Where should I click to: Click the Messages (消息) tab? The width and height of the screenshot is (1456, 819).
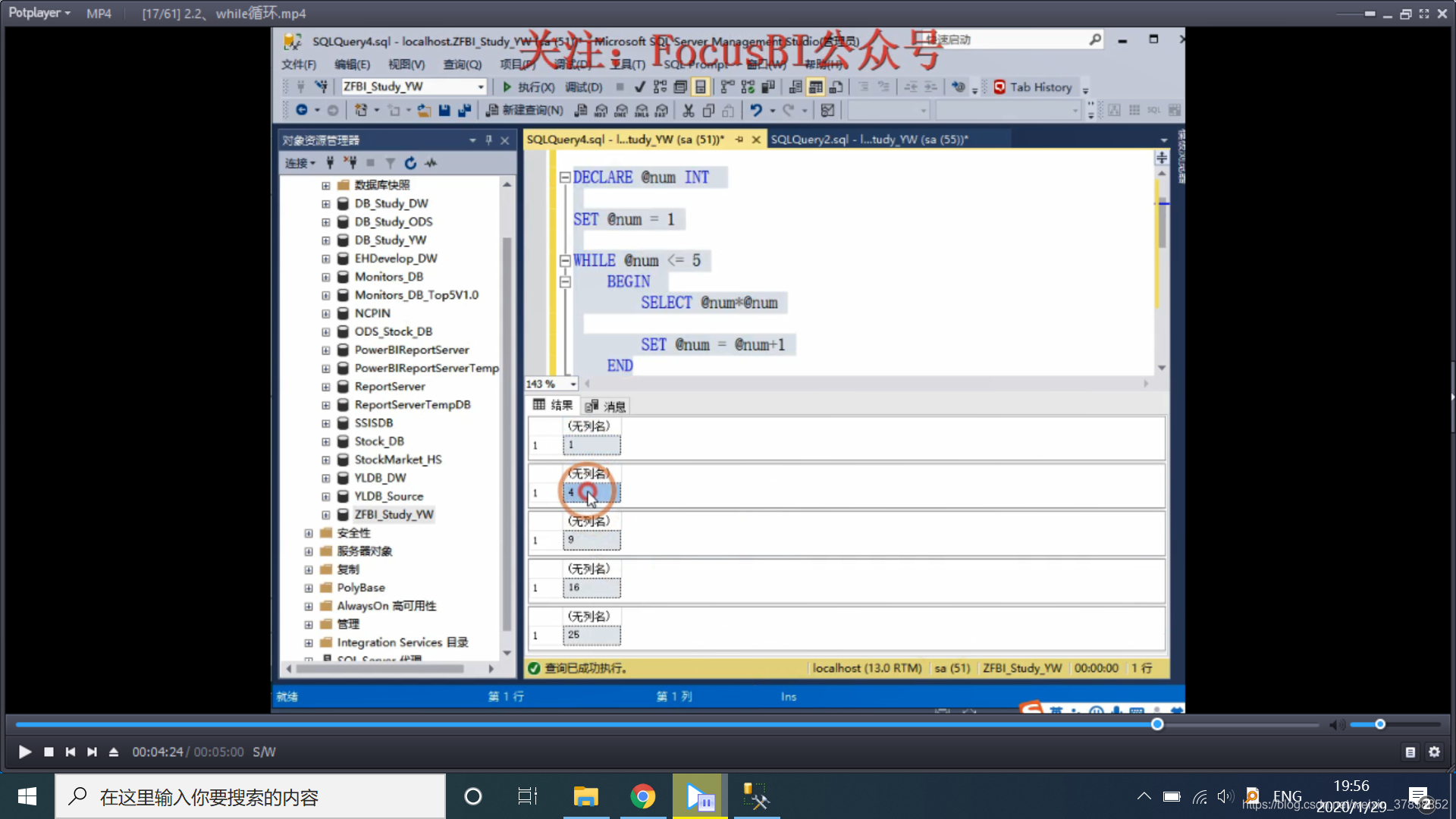point(613,405)
